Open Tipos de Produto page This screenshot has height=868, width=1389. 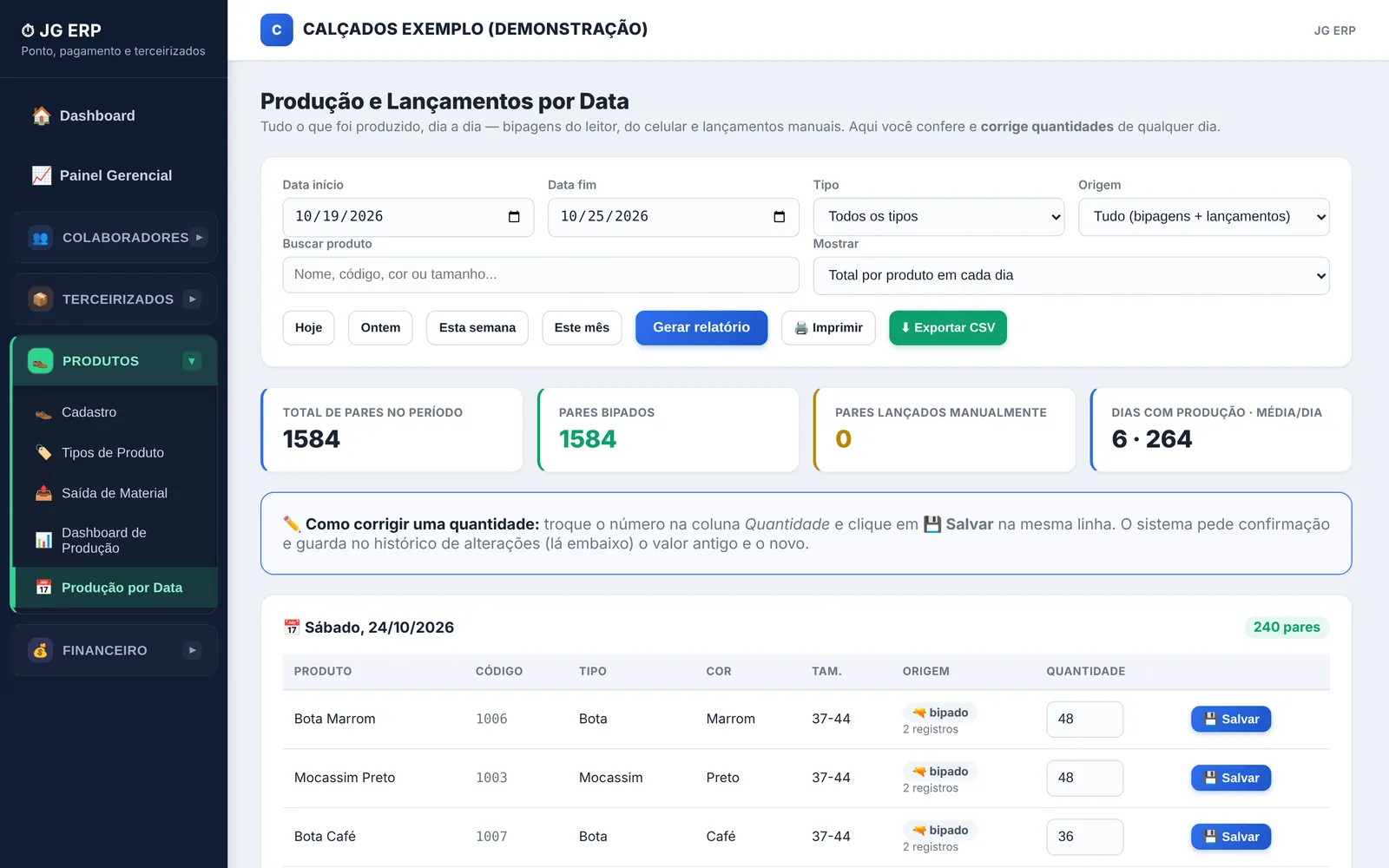pos(115,452)
